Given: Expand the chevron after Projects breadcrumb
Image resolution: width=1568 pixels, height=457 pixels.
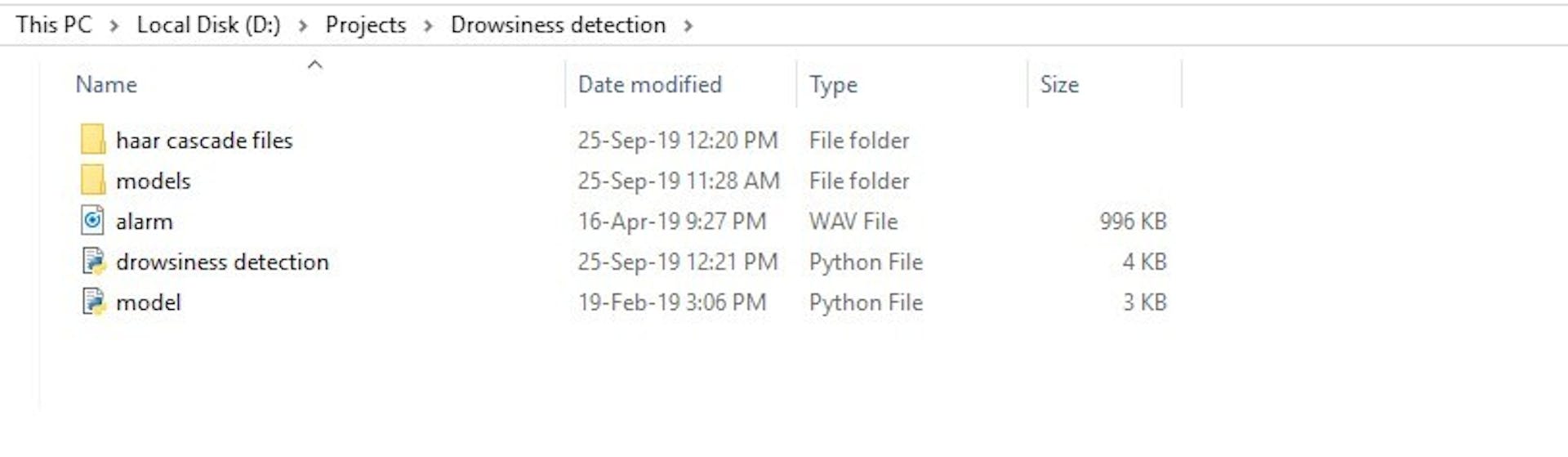Looking at the screenshot, I should coord(428,26).
